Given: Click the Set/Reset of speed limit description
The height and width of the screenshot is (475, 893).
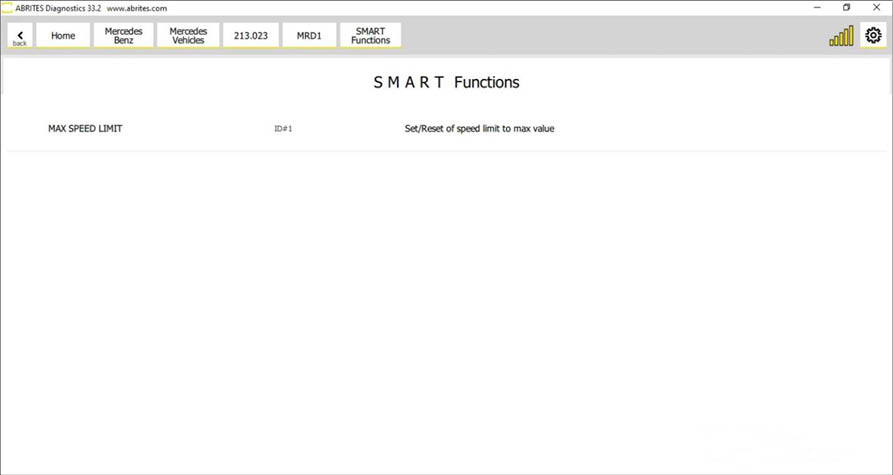Looking at the screenshot, I should 479,129.
